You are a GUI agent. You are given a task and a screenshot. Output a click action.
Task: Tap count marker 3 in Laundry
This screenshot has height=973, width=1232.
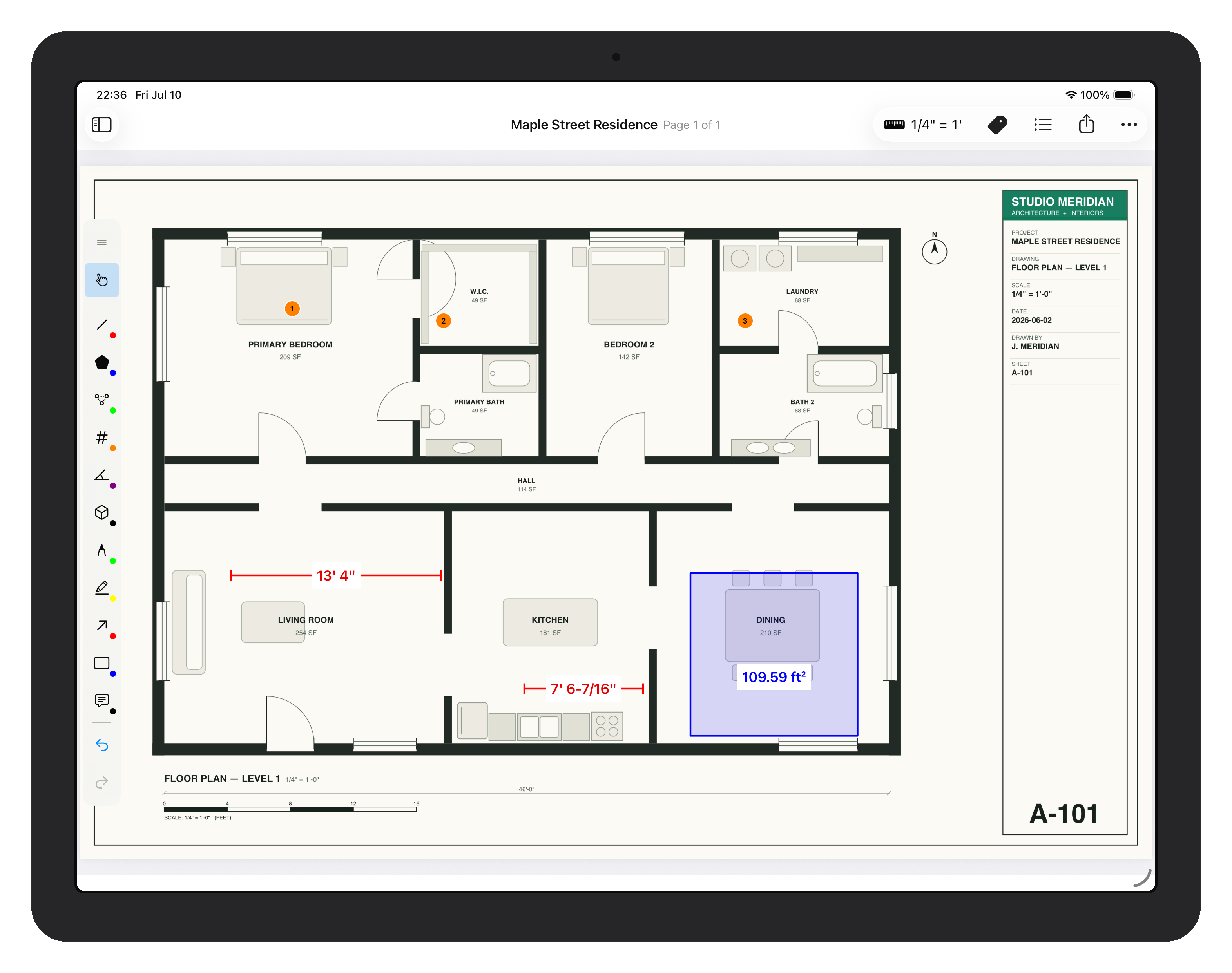pyautogui.click(x=745, y=321)
